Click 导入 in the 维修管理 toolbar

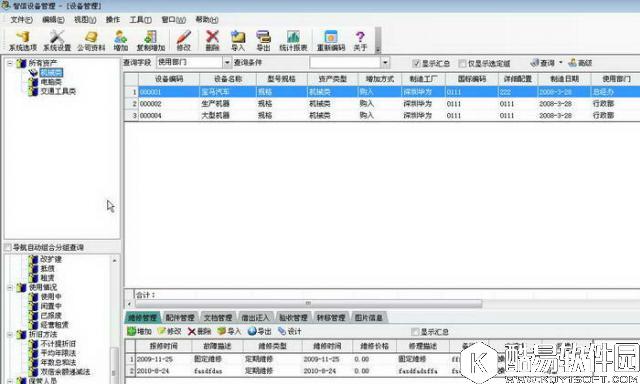[229, 331]
